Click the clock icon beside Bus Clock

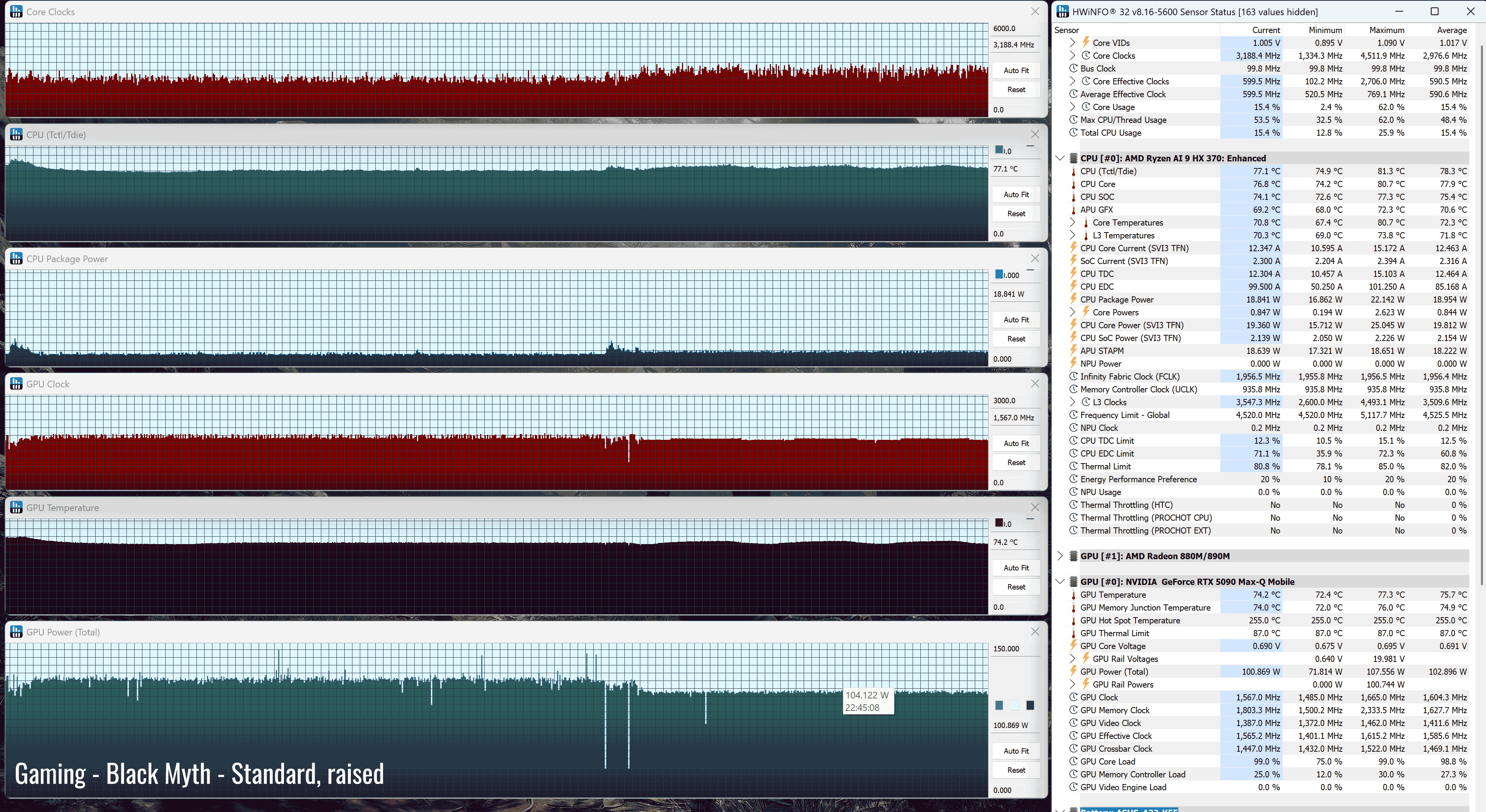1073,68
